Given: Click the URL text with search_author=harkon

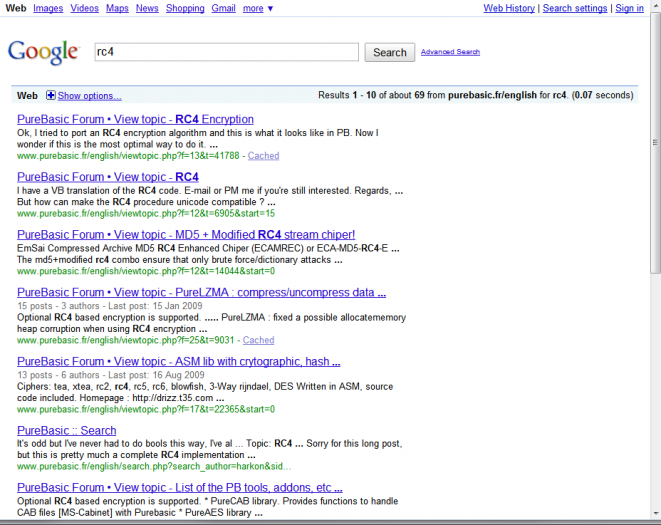Looking at the screenshot, I should tap(154, 466).
